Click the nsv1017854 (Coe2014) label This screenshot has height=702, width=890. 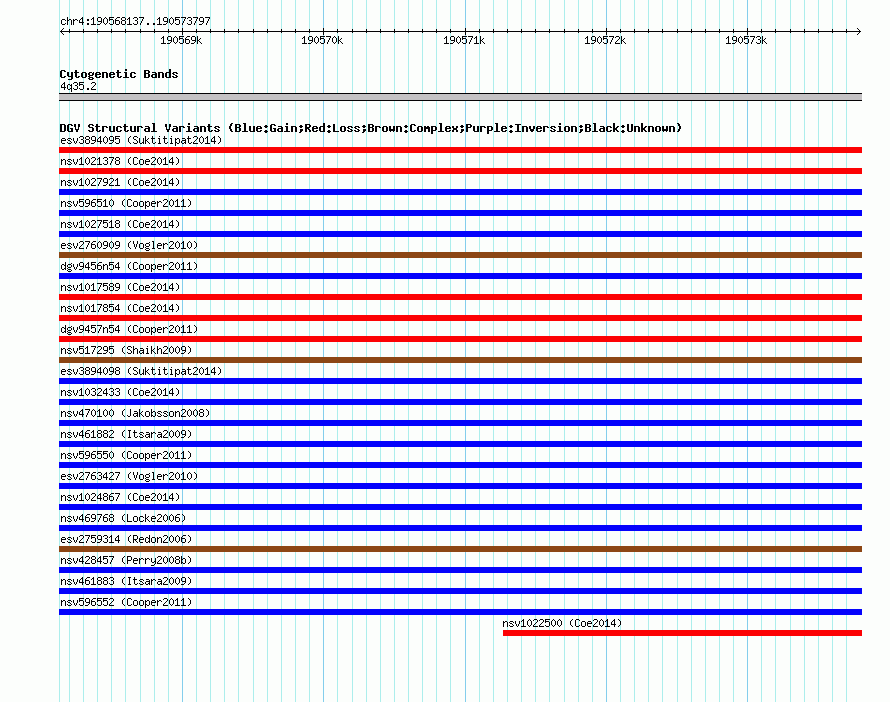(120, 308)
